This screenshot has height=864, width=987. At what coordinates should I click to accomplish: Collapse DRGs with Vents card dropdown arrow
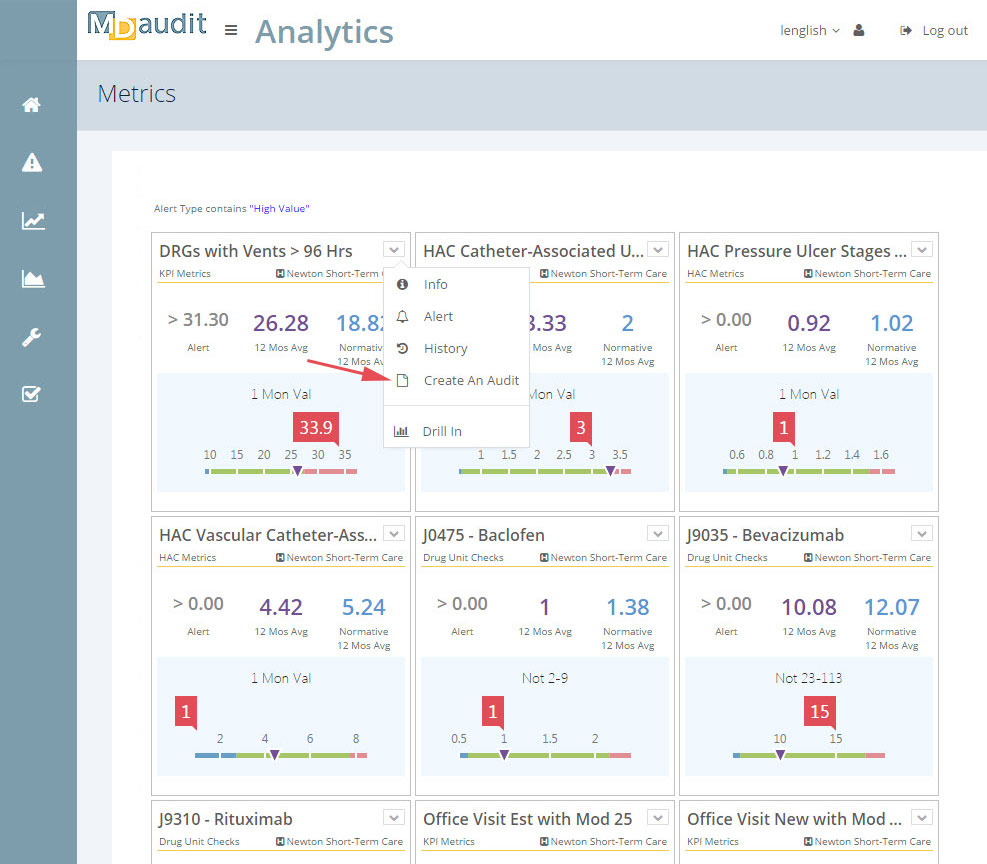pos(394,250)
